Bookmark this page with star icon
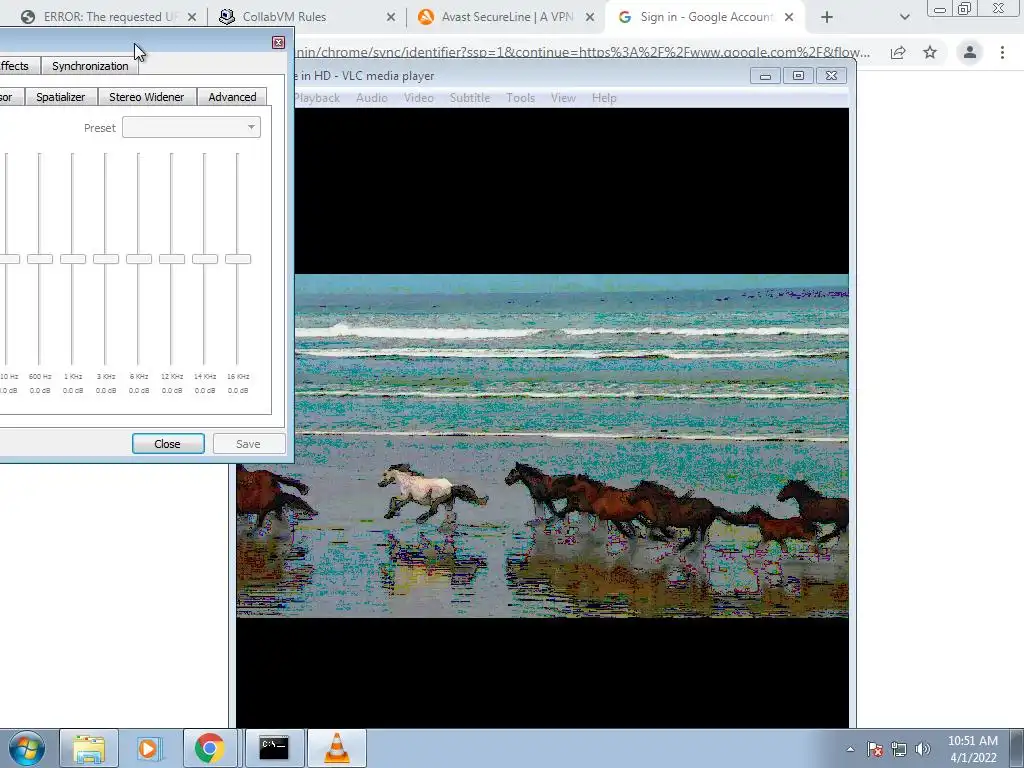 tap(930, 52)
